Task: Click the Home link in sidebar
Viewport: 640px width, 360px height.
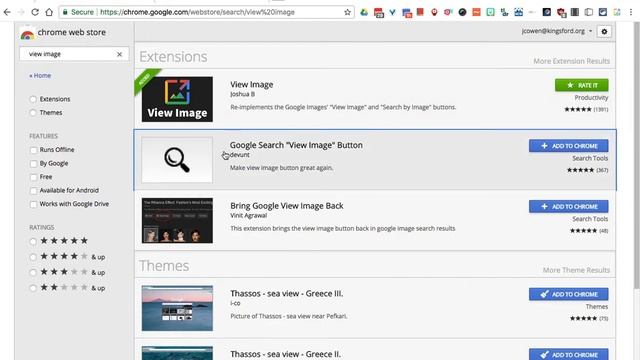Action: pos(40,76)
